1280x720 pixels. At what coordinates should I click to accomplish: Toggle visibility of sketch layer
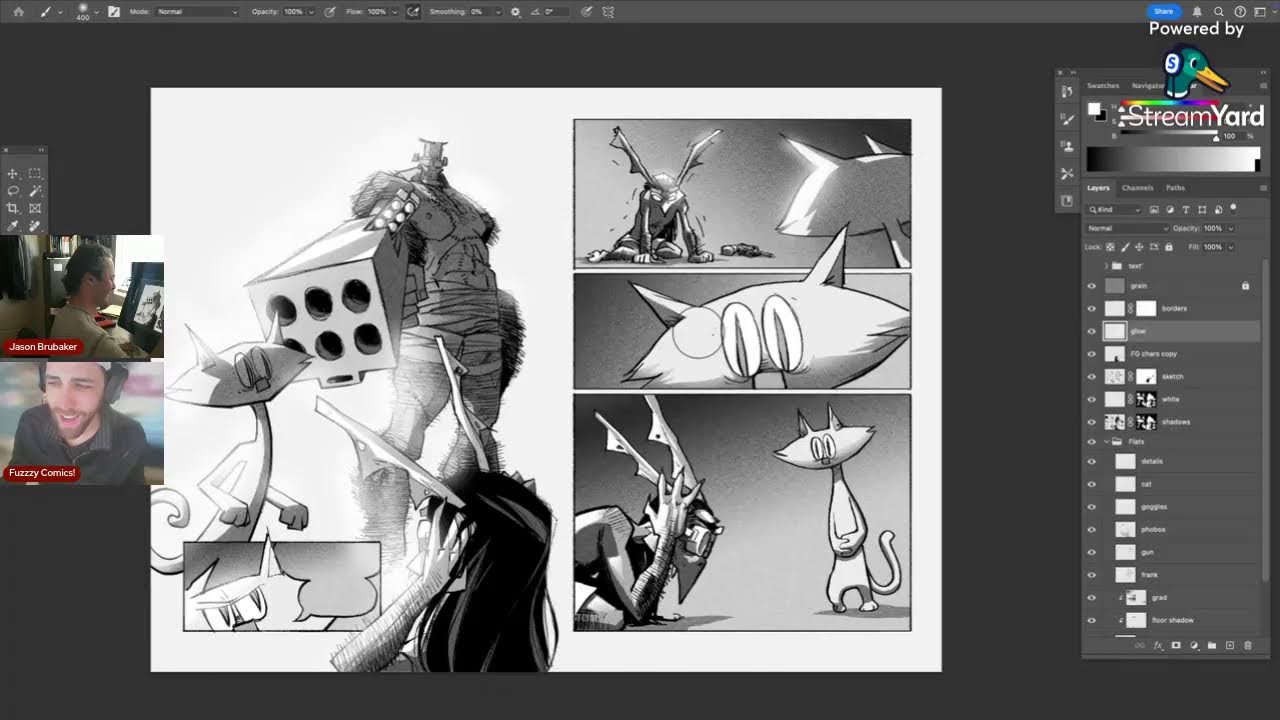(x=1091, y=377)
